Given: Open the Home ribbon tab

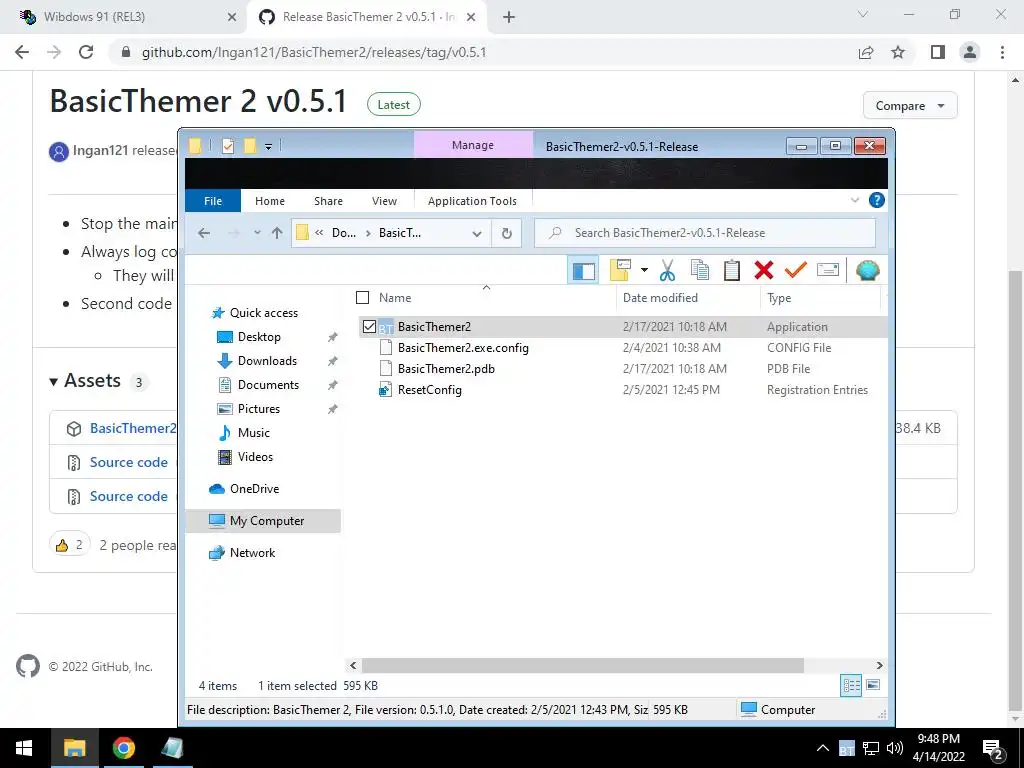Looking at the screenshot, I should [x=270, y=201].
